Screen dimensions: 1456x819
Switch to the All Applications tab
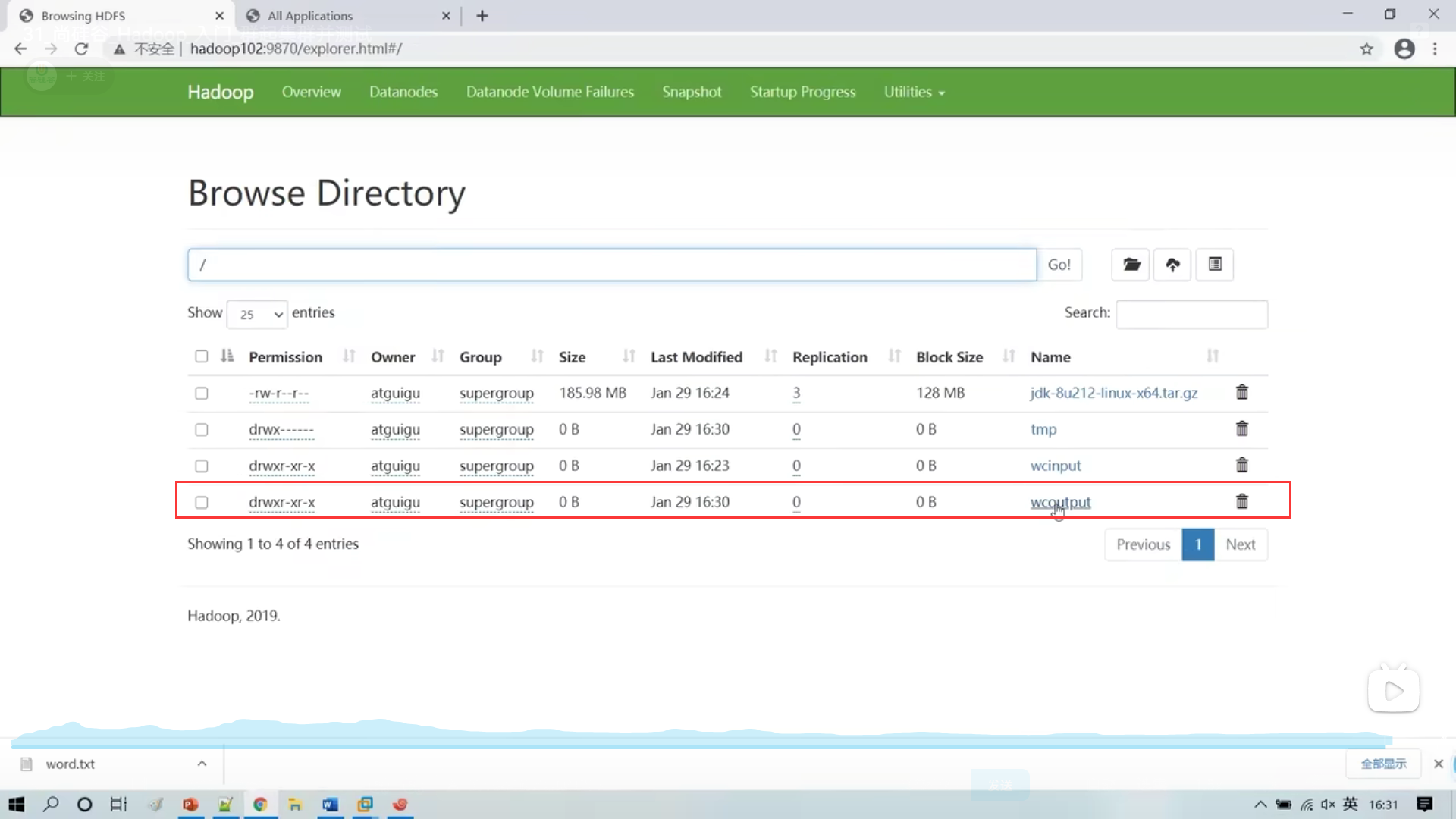pyautogui.click(x=347, y=16)
